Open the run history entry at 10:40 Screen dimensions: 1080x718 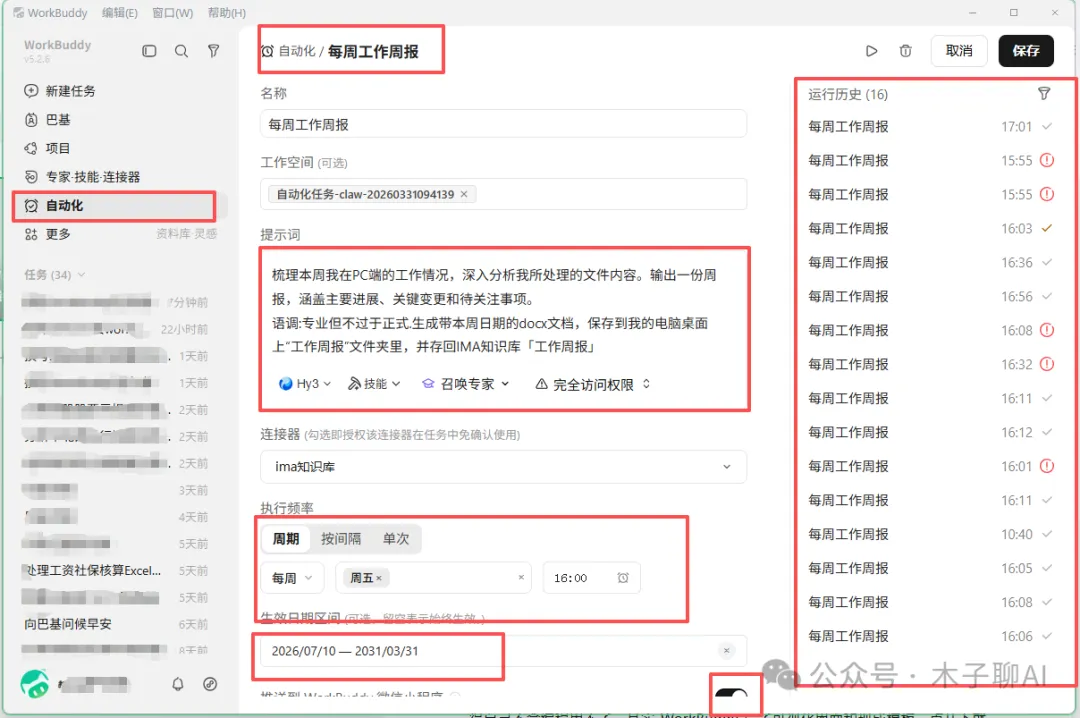(x=930, y=534)
